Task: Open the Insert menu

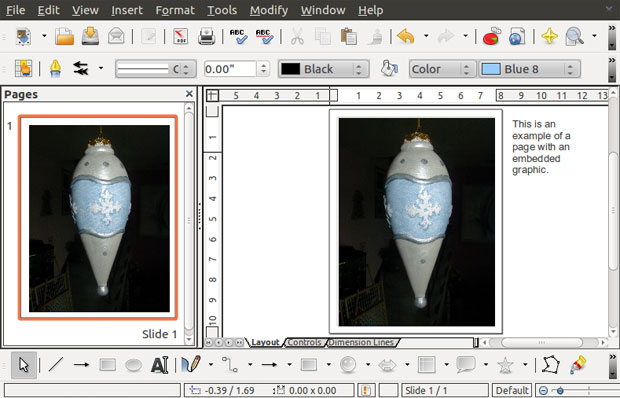Action: [x=127, y=10]
